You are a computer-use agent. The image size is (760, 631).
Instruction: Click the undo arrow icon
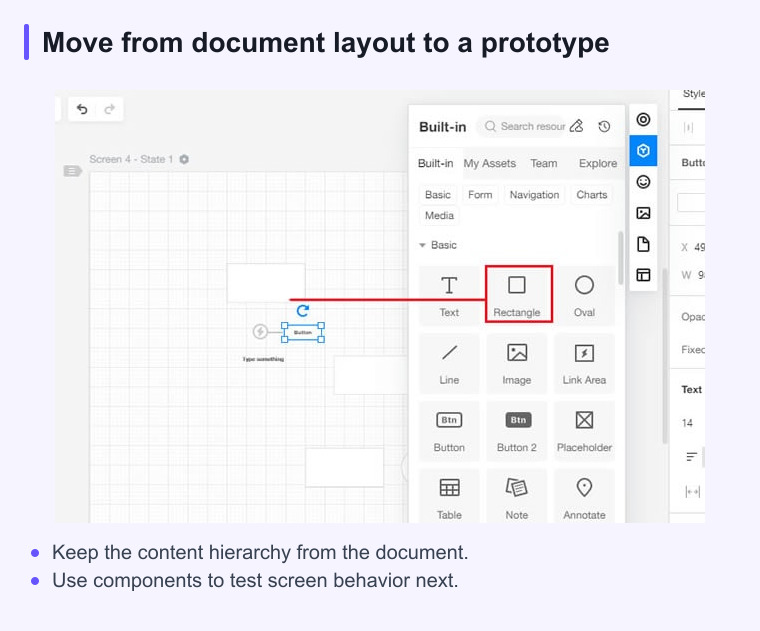point(82,109)
